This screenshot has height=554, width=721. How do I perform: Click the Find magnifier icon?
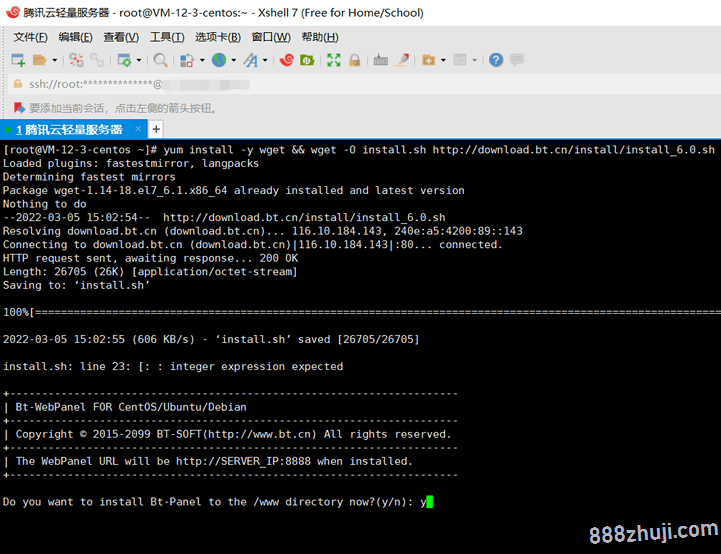(x=160, y=60)
